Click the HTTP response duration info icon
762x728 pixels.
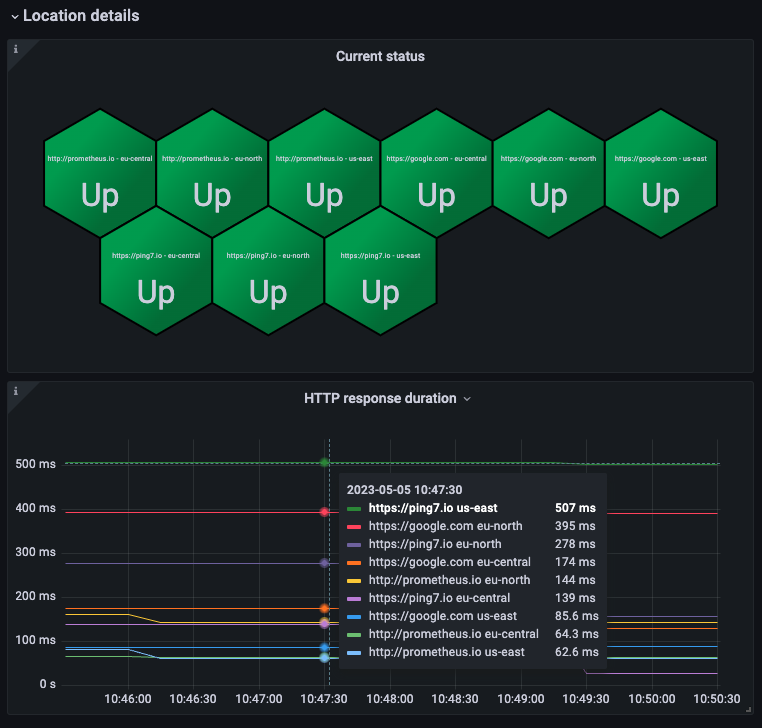tap(15, 390)
